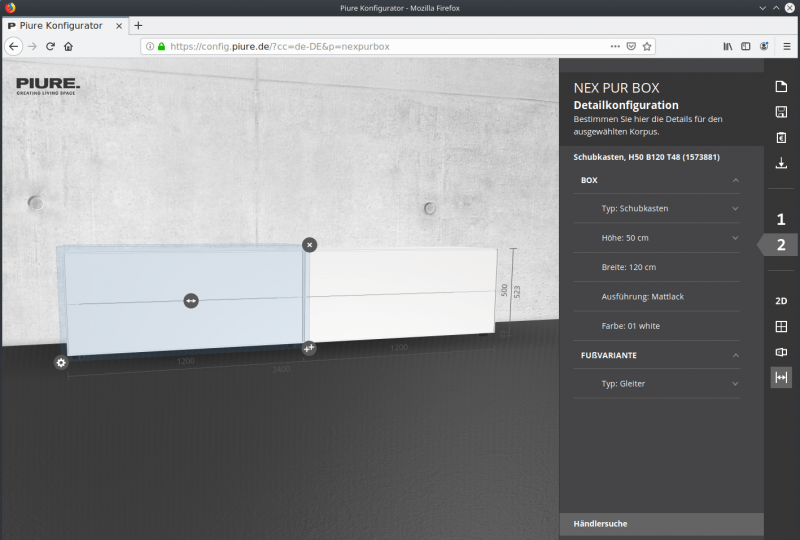
Task: Open the Typ: Gleiter dropdown
Action: point(656,383)
